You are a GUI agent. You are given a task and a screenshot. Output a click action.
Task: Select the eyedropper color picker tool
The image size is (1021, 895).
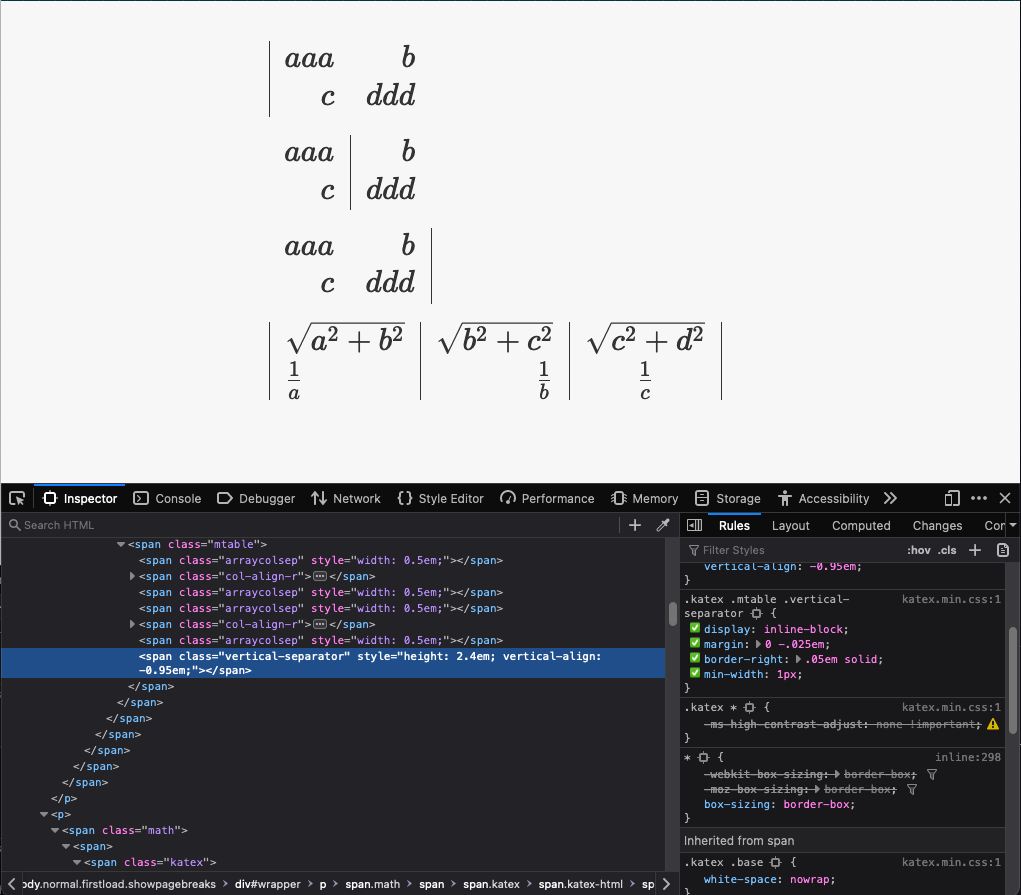[x=662, y=524]
